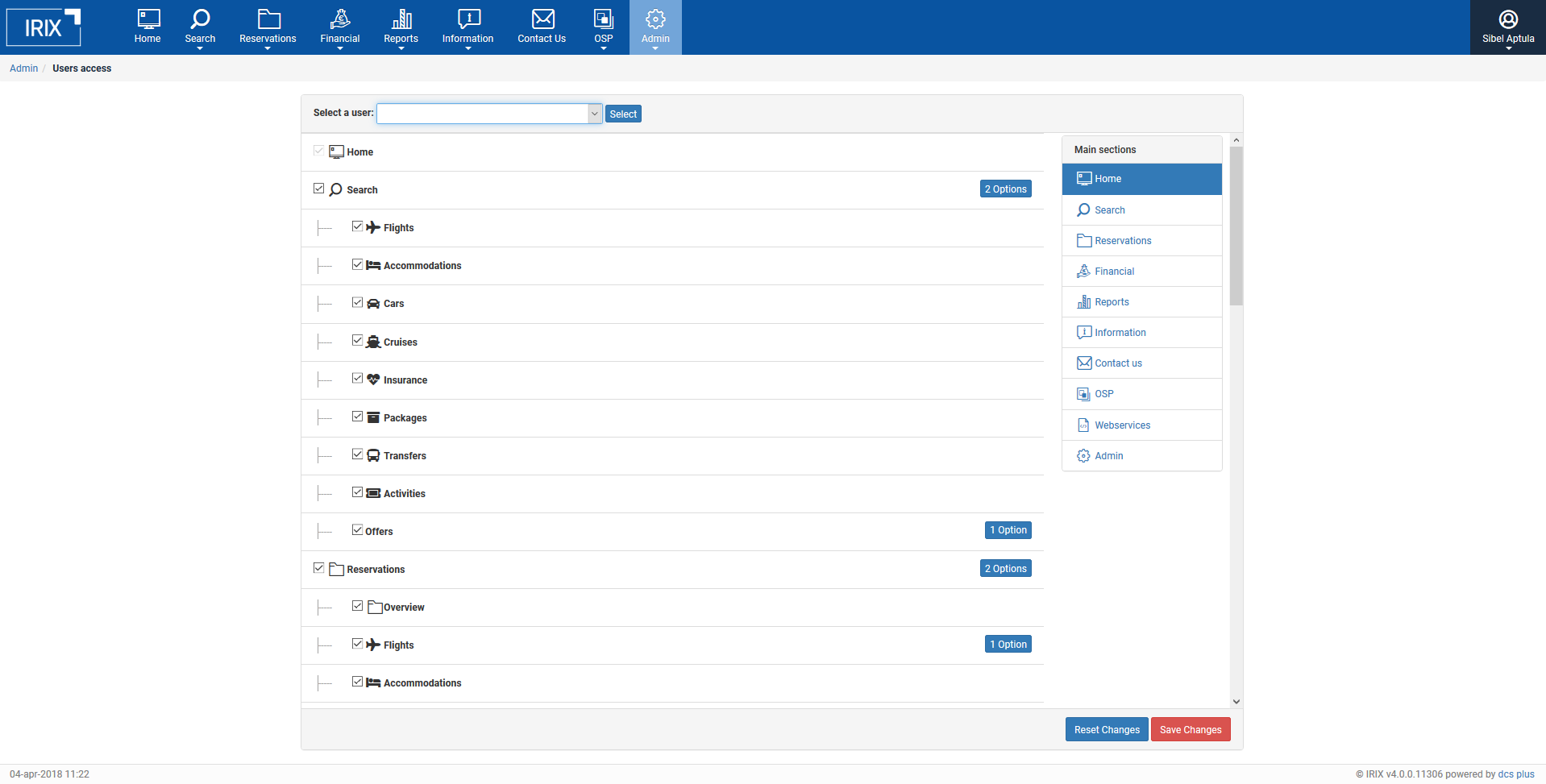Click the Contact Us envelope icon

point(542,19)
